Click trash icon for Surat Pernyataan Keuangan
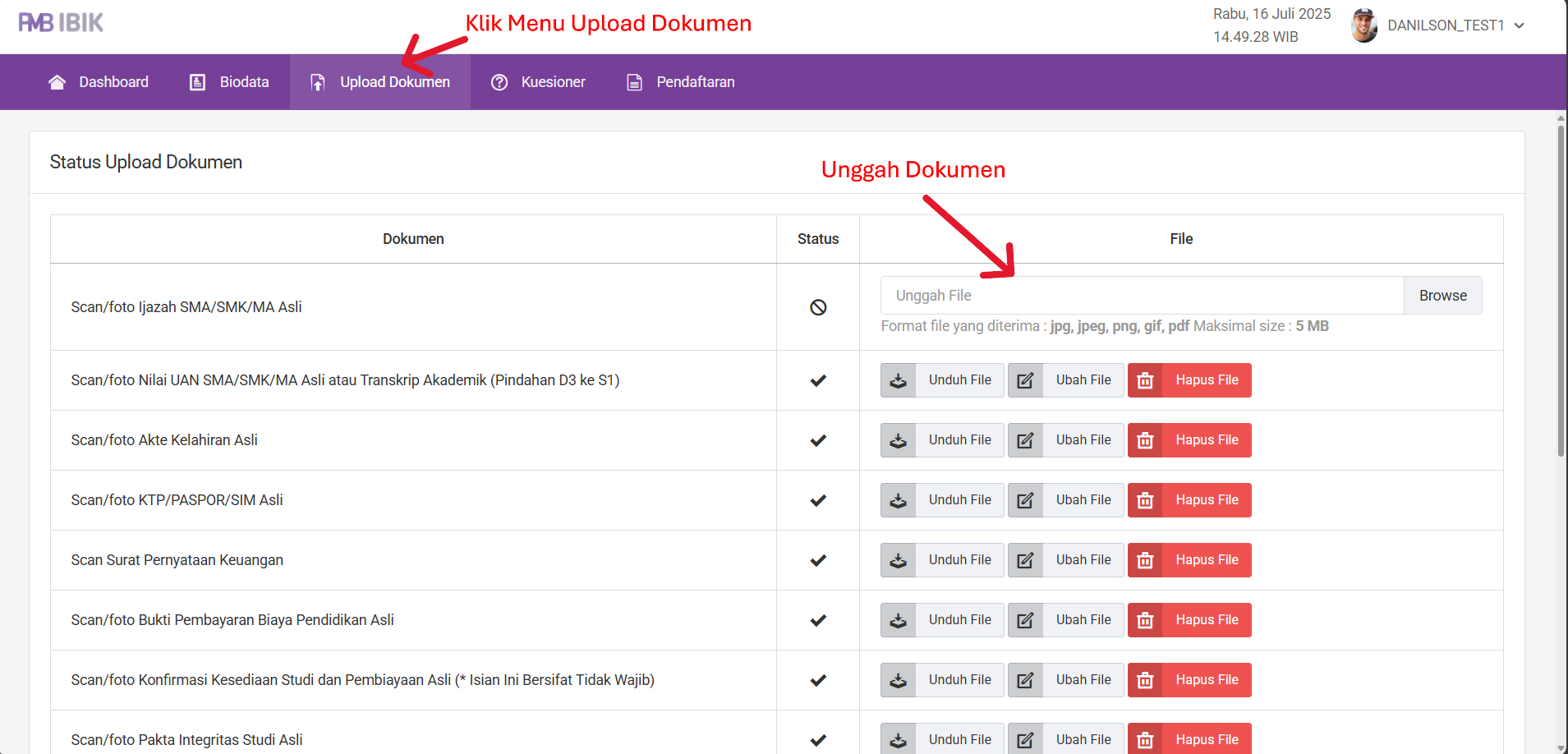Screen dimensions: 1568x754 pyautogui.click(x=1145, y=560)
